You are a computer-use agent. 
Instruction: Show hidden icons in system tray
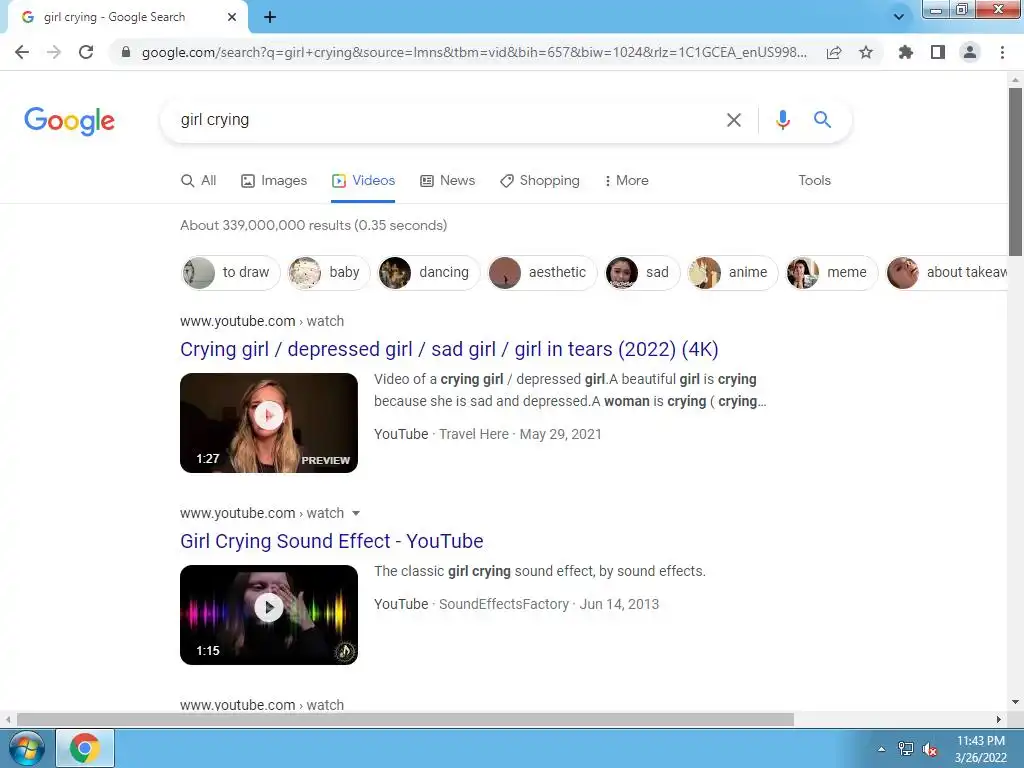tap(882, 749)
